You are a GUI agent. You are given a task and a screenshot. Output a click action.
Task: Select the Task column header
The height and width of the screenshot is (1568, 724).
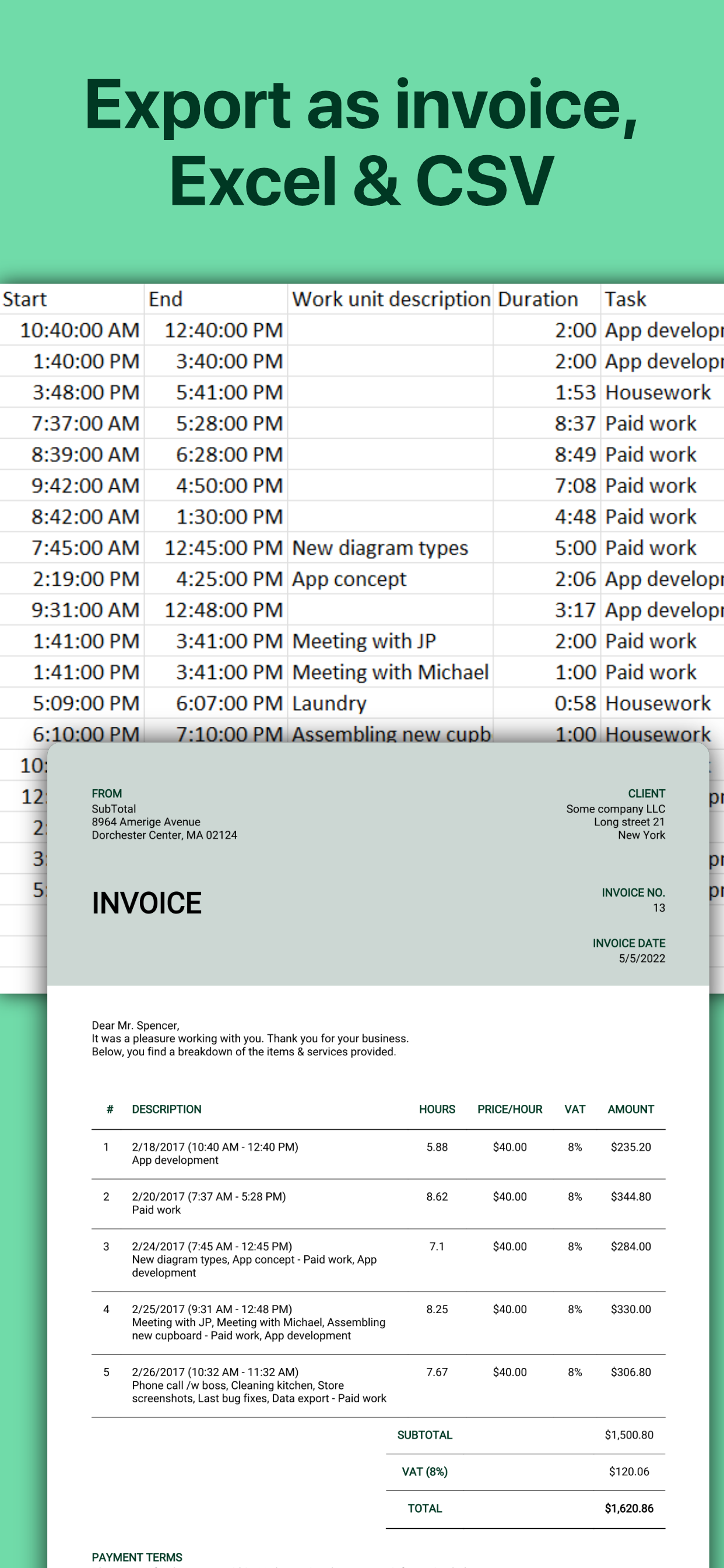663,299
